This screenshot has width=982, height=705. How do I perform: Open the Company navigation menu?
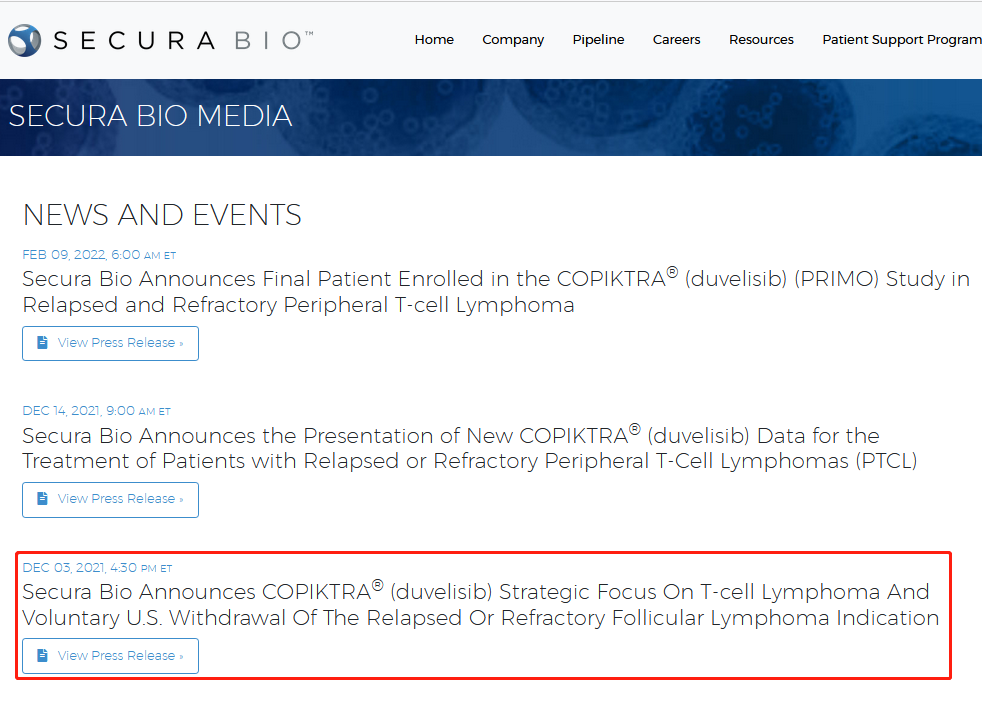point(513,40)
